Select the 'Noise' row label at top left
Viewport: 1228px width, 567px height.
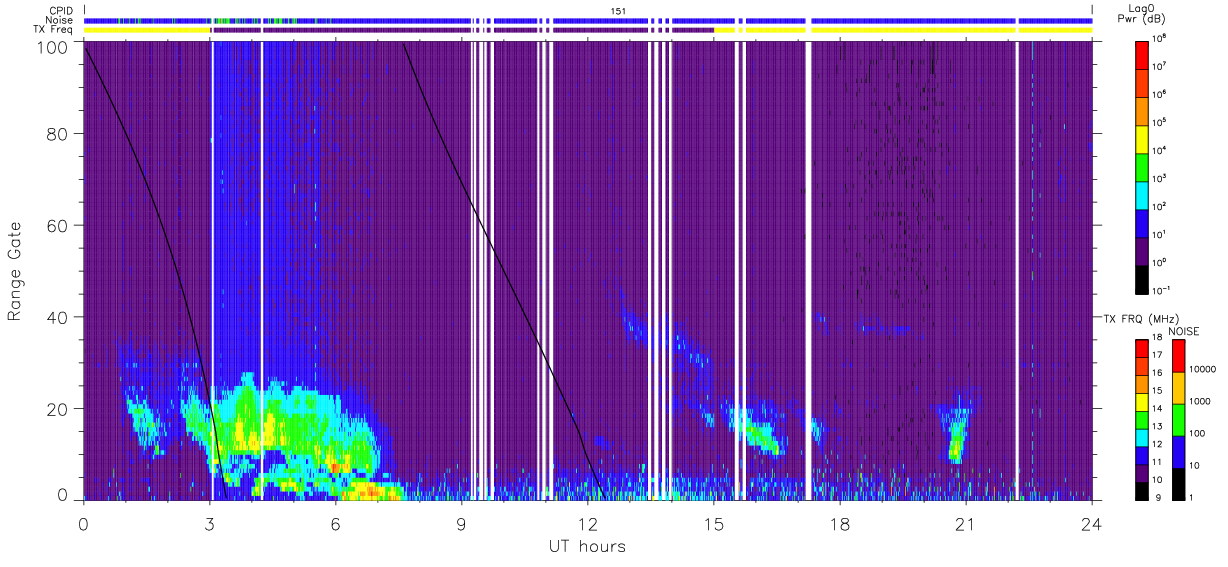click(x=60, y=20)
